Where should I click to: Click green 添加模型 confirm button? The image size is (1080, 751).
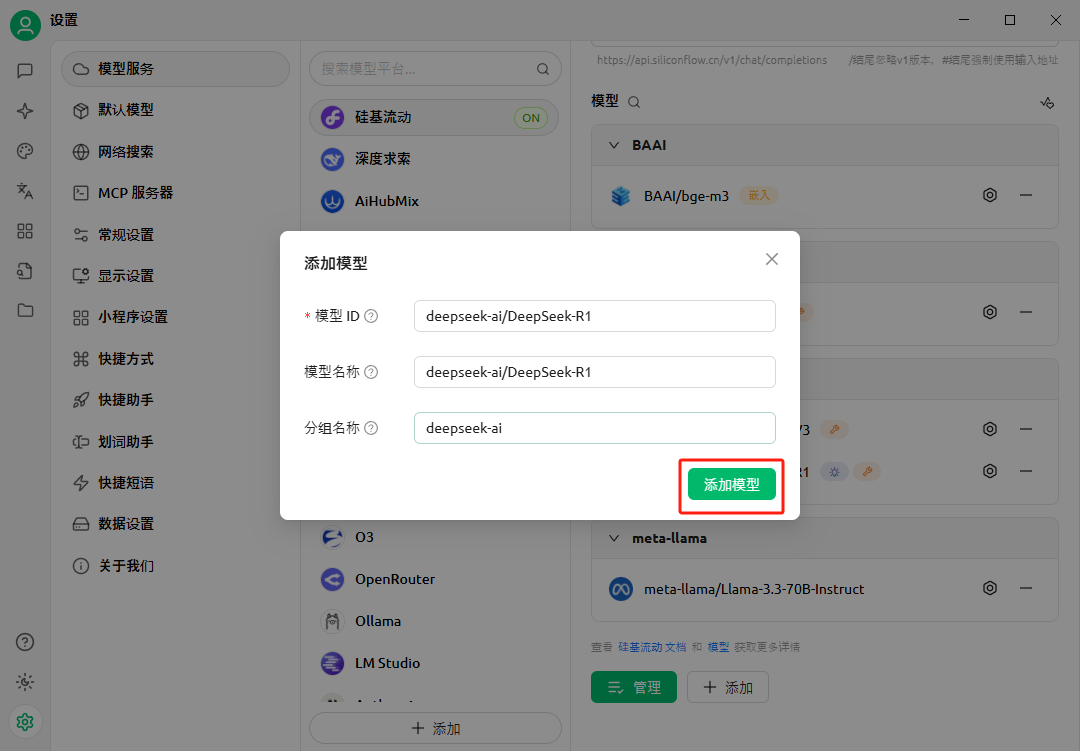731,484
